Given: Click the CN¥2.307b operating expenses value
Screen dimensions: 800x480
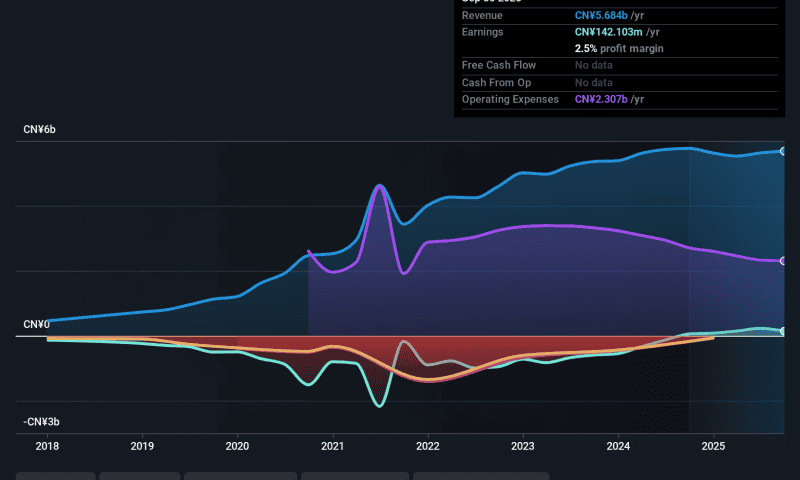Looking at the screenshot, I should pos(601,99).
